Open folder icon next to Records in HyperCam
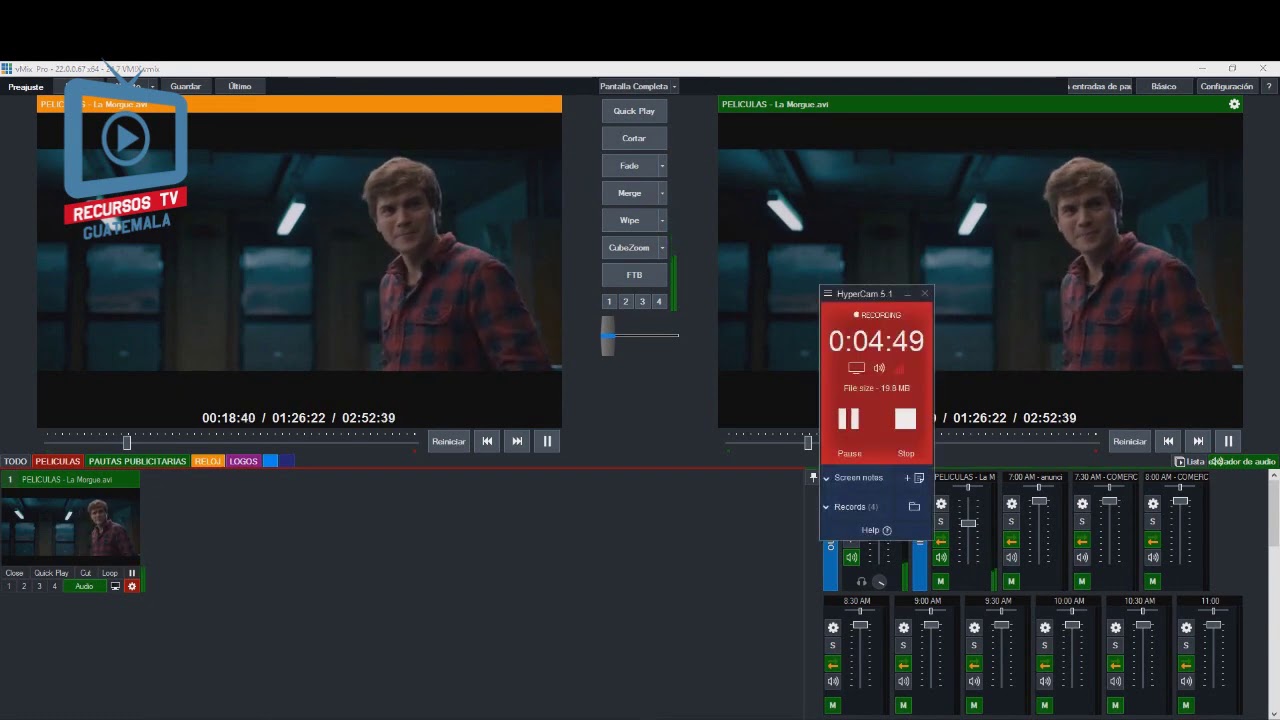Screen dimensions: 1280x720 914,507
